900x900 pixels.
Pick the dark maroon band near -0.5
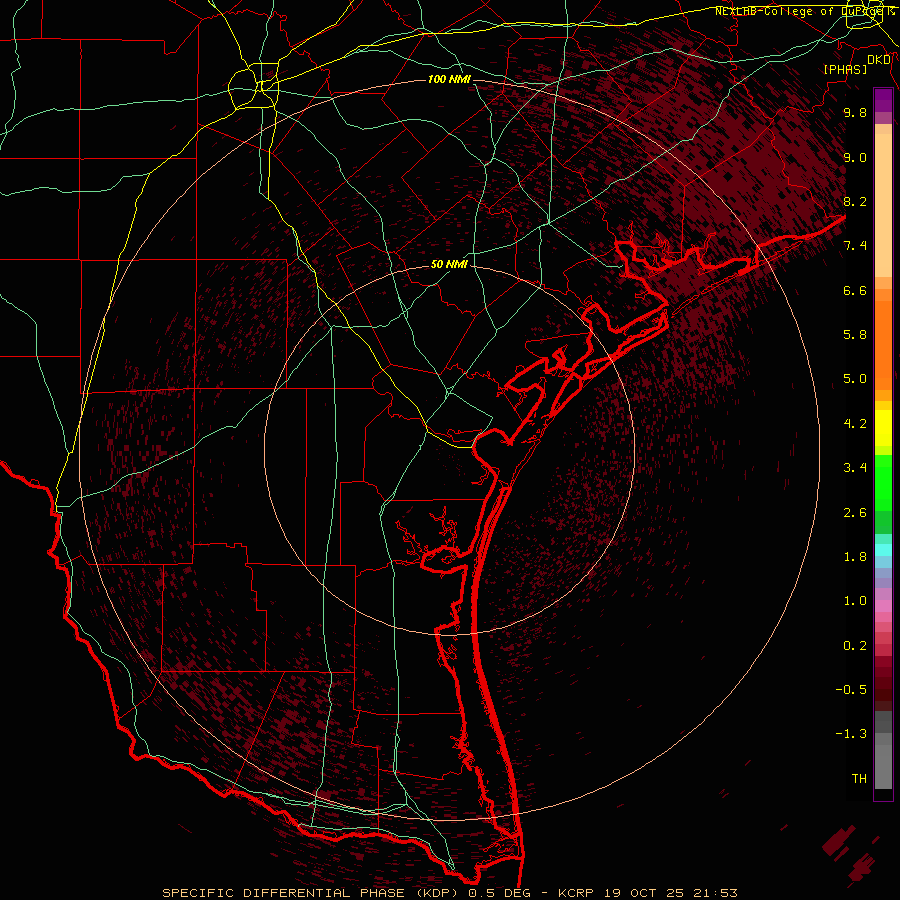(x=883, y=689)
